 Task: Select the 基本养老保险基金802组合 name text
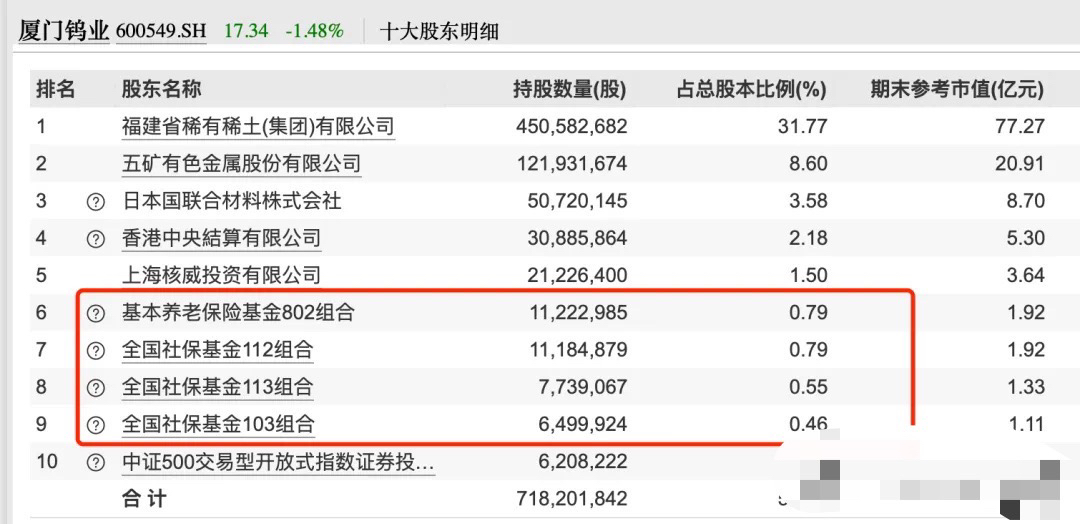click(x=238, y=313)
